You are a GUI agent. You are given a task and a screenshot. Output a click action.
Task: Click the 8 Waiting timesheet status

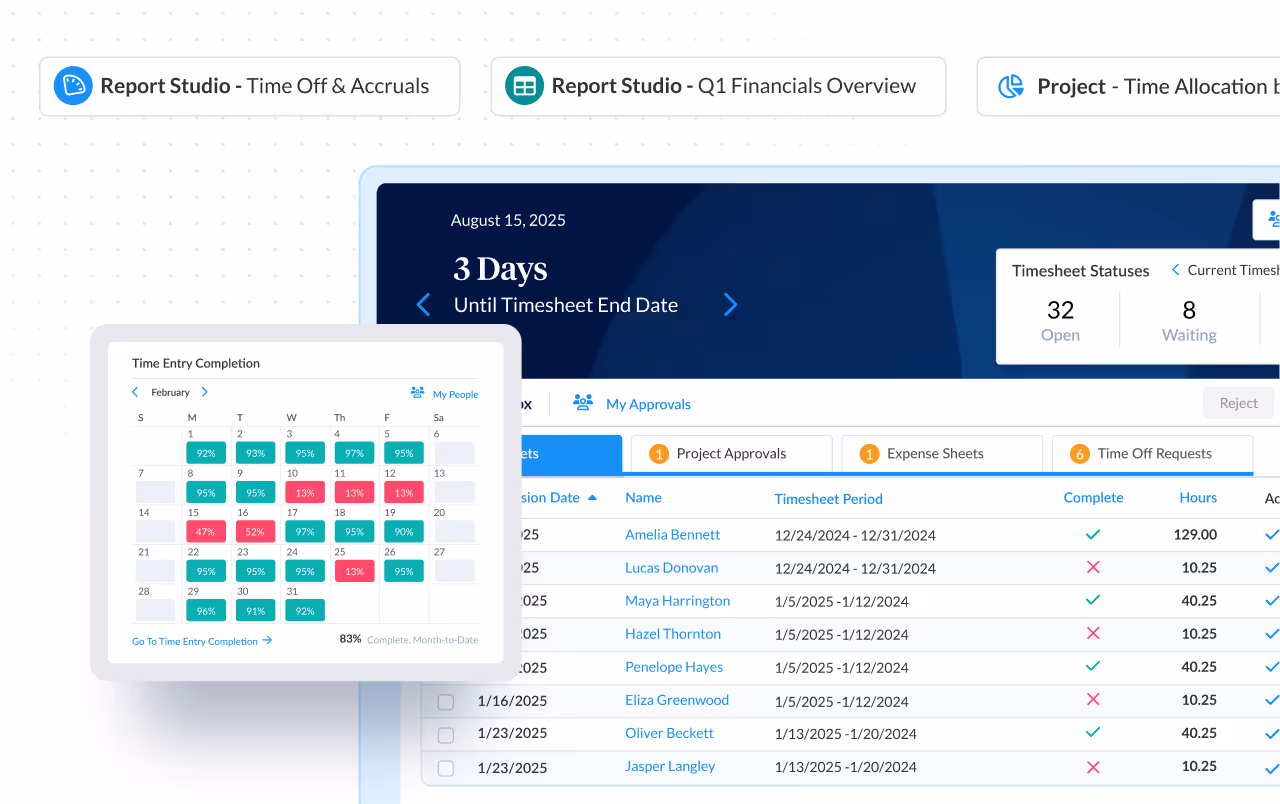[1189, 320]
